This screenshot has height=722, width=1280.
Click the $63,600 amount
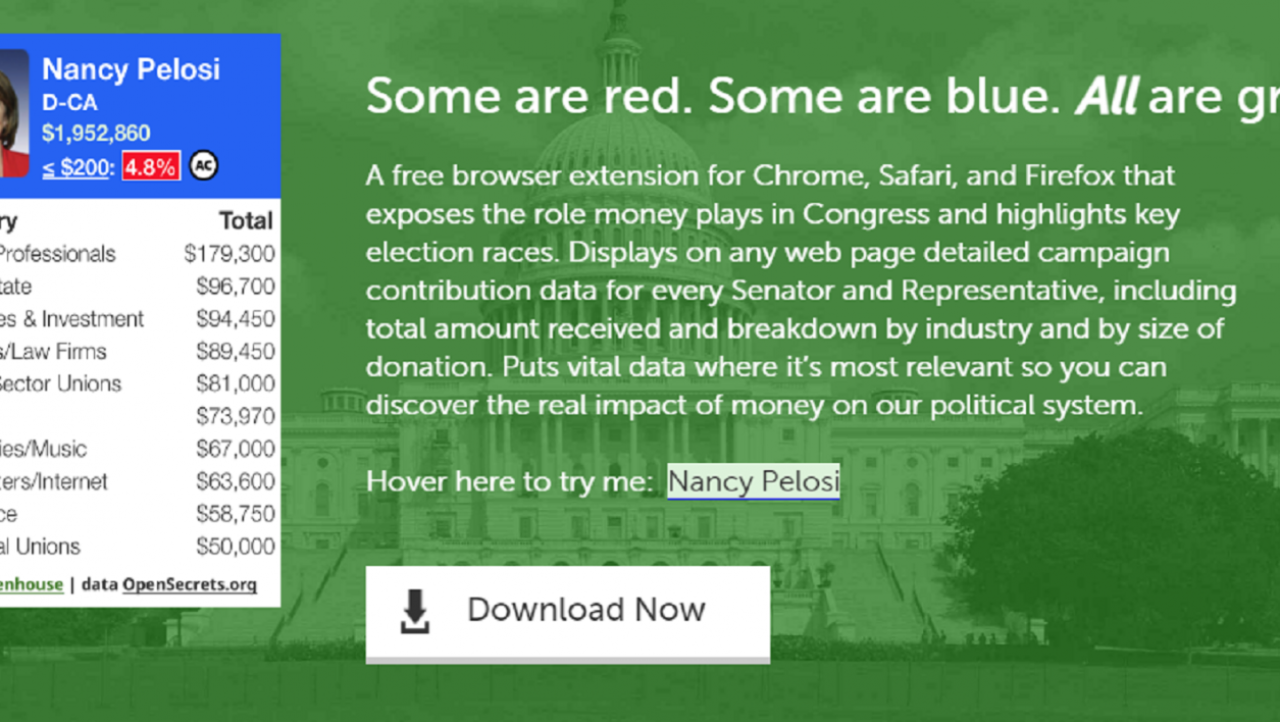point(235,482)
